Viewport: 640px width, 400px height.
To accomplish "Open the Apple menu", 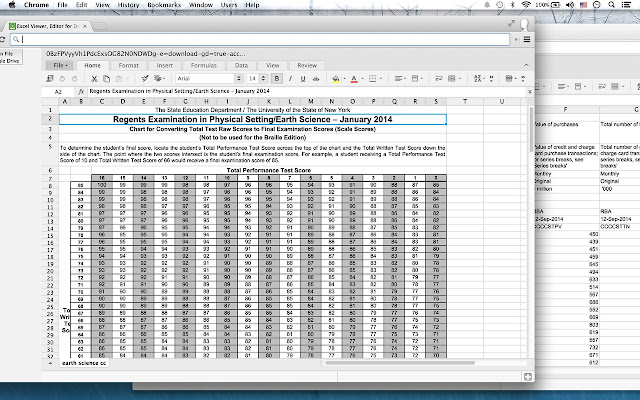I will point(12,5).
